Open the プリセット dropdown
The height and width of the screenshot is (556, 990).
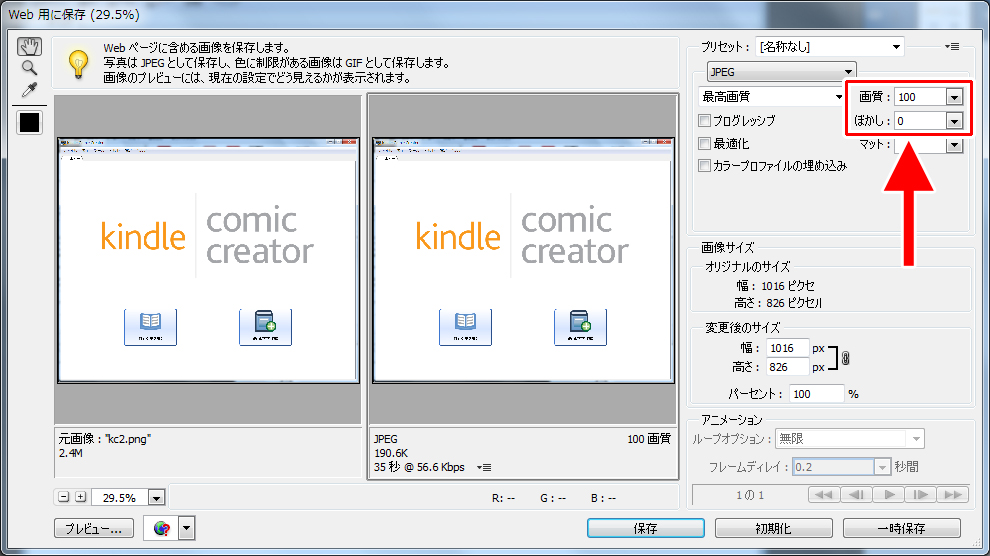click(830, 47)
